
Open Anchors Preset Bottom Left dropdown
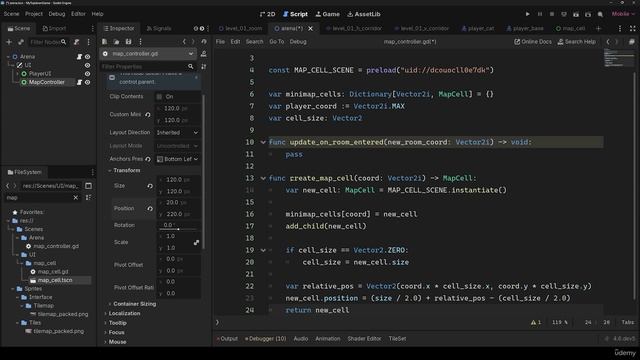(x=178, y=159)
